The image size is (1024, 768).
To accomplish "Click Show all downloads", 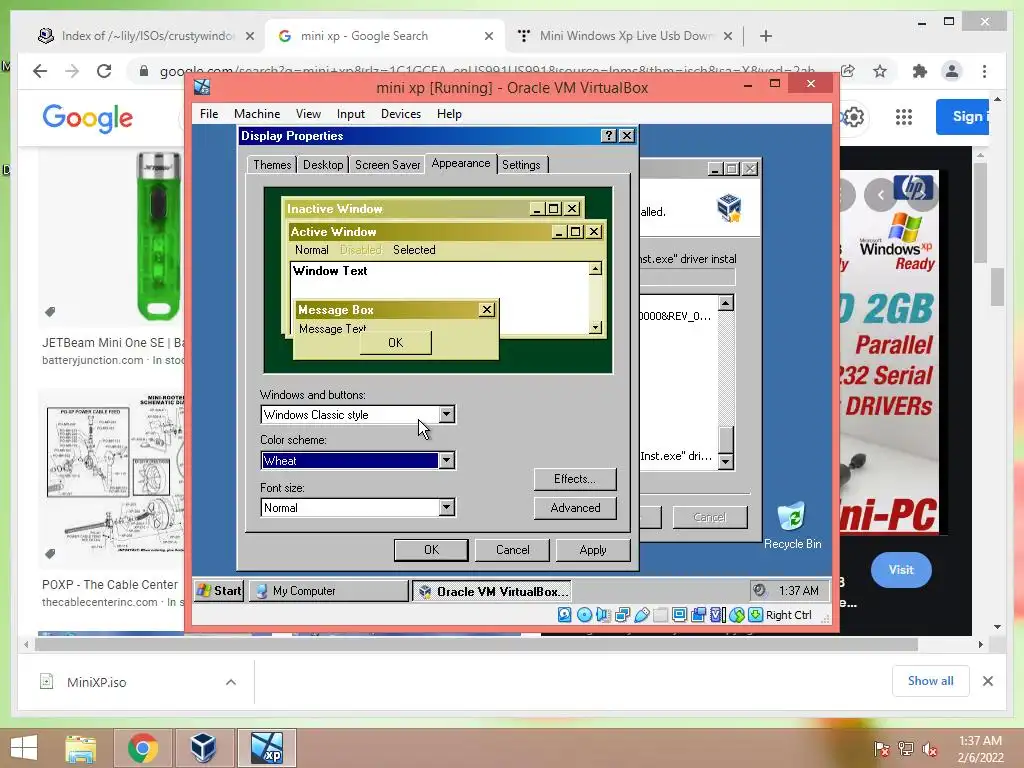I will click(930, 680).
